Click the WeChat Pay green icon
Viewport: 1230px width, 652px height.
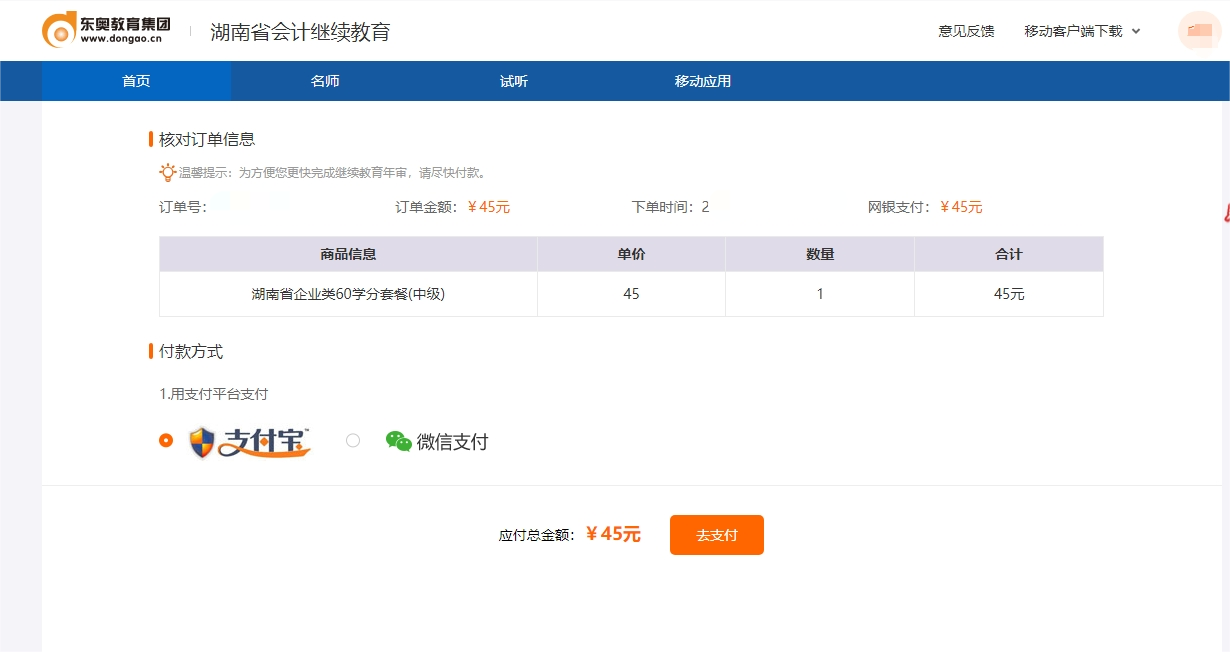[x=399, y=440]
